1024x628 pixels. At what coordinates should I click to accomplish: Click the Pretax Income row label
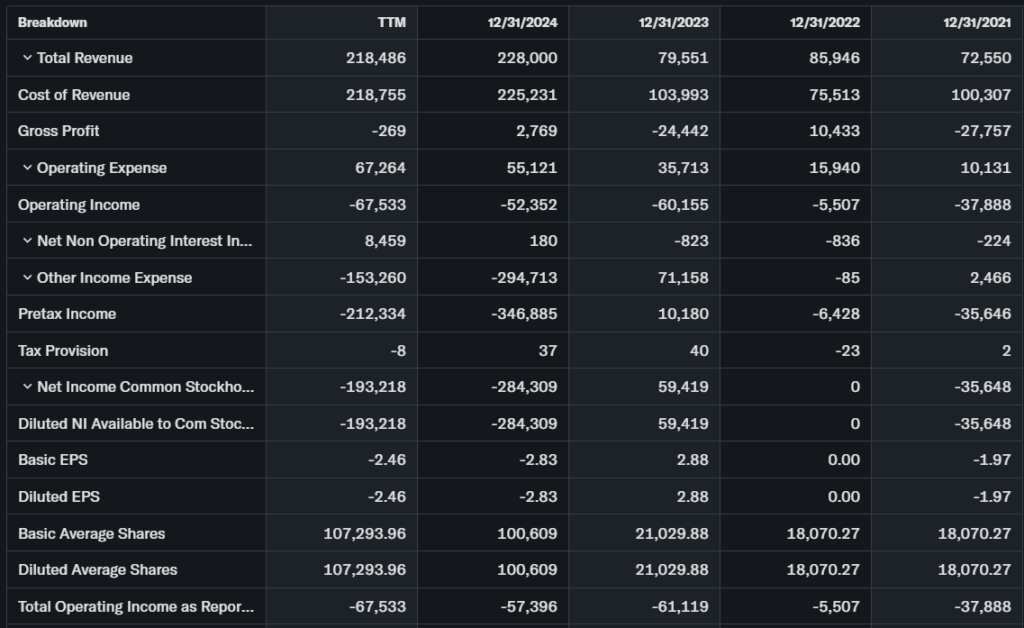click(67, 314)
